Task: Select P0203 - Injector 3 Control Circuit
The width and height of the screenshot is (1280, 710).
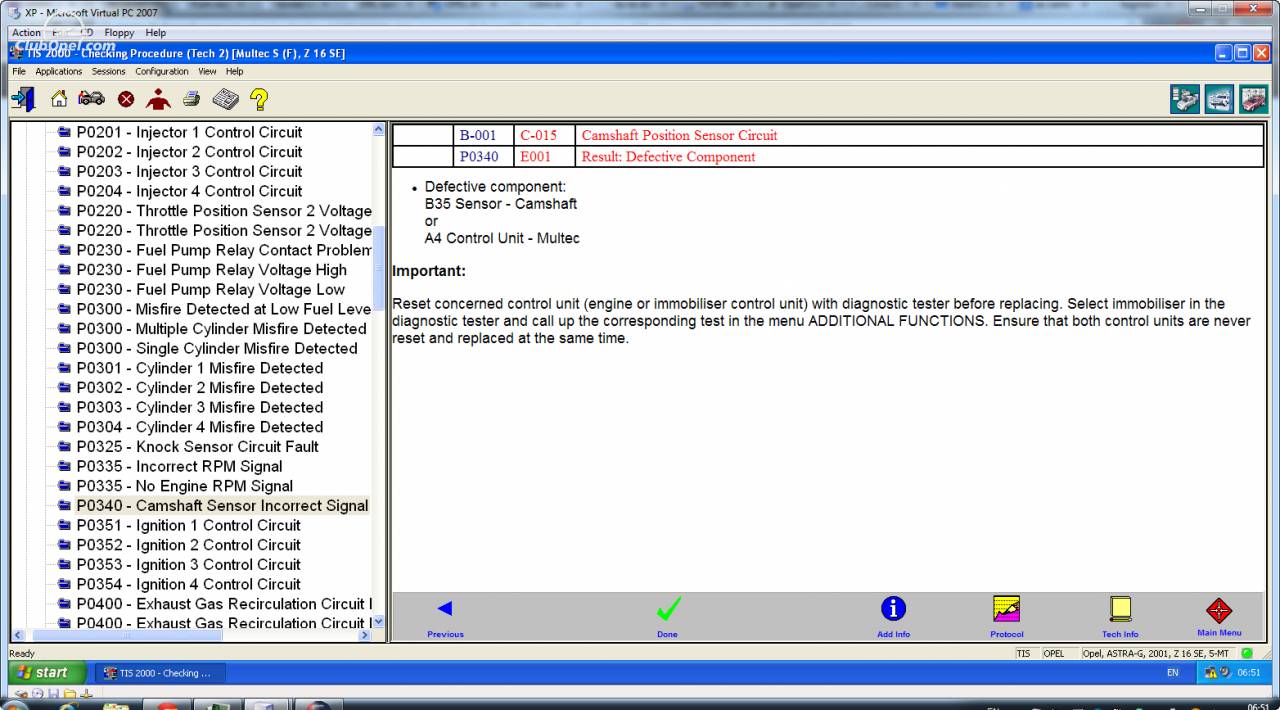Action: [x=189, y=171]
